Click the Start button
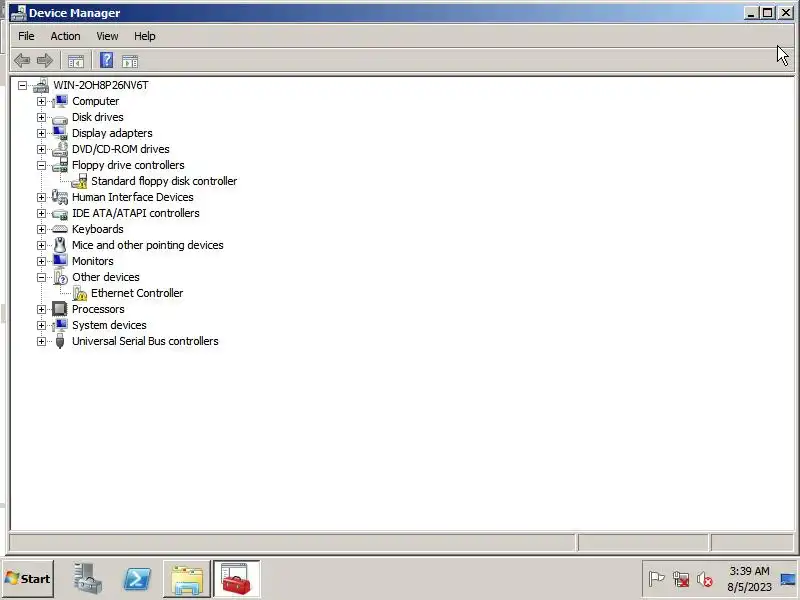The image size is (800, 600). 28,579
